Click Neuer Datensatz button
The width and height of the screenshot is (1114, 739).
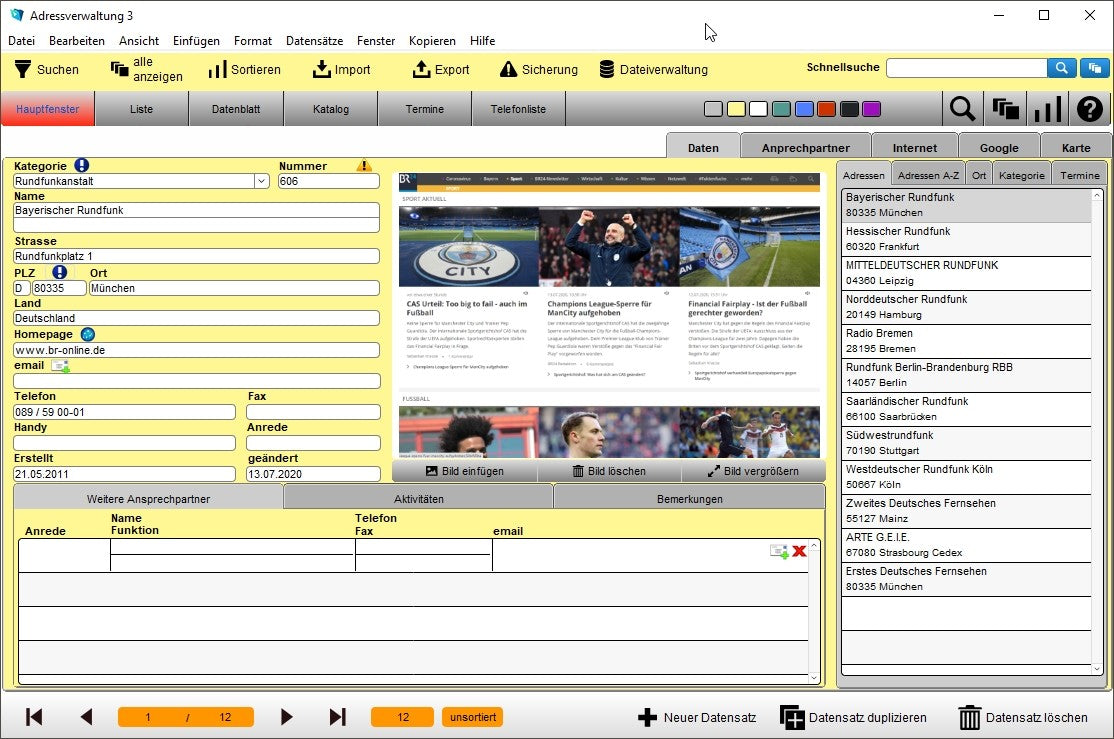tap(697, 717)
